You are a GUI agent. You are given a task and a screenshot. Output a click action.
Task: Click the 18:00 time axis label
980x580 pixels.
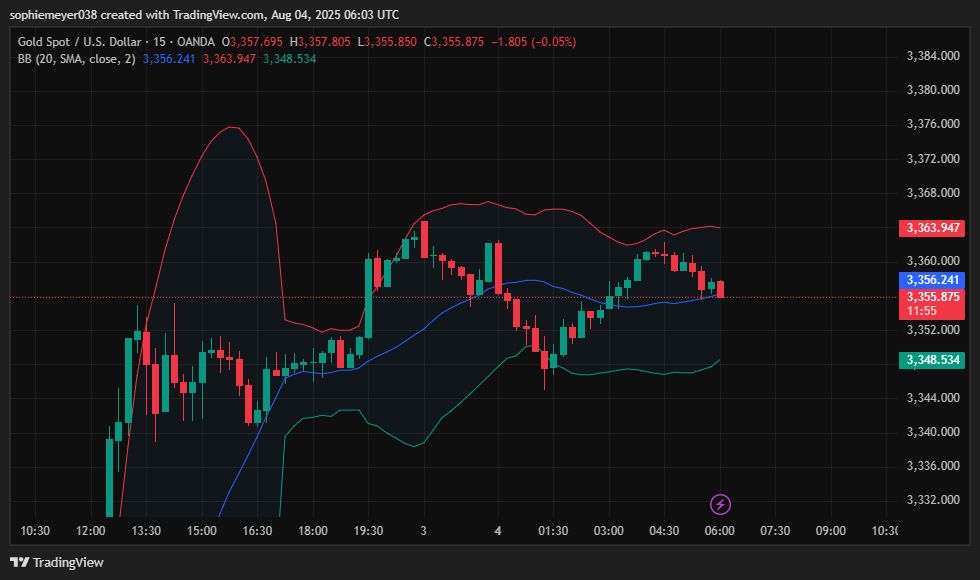[x=312, y=531]
